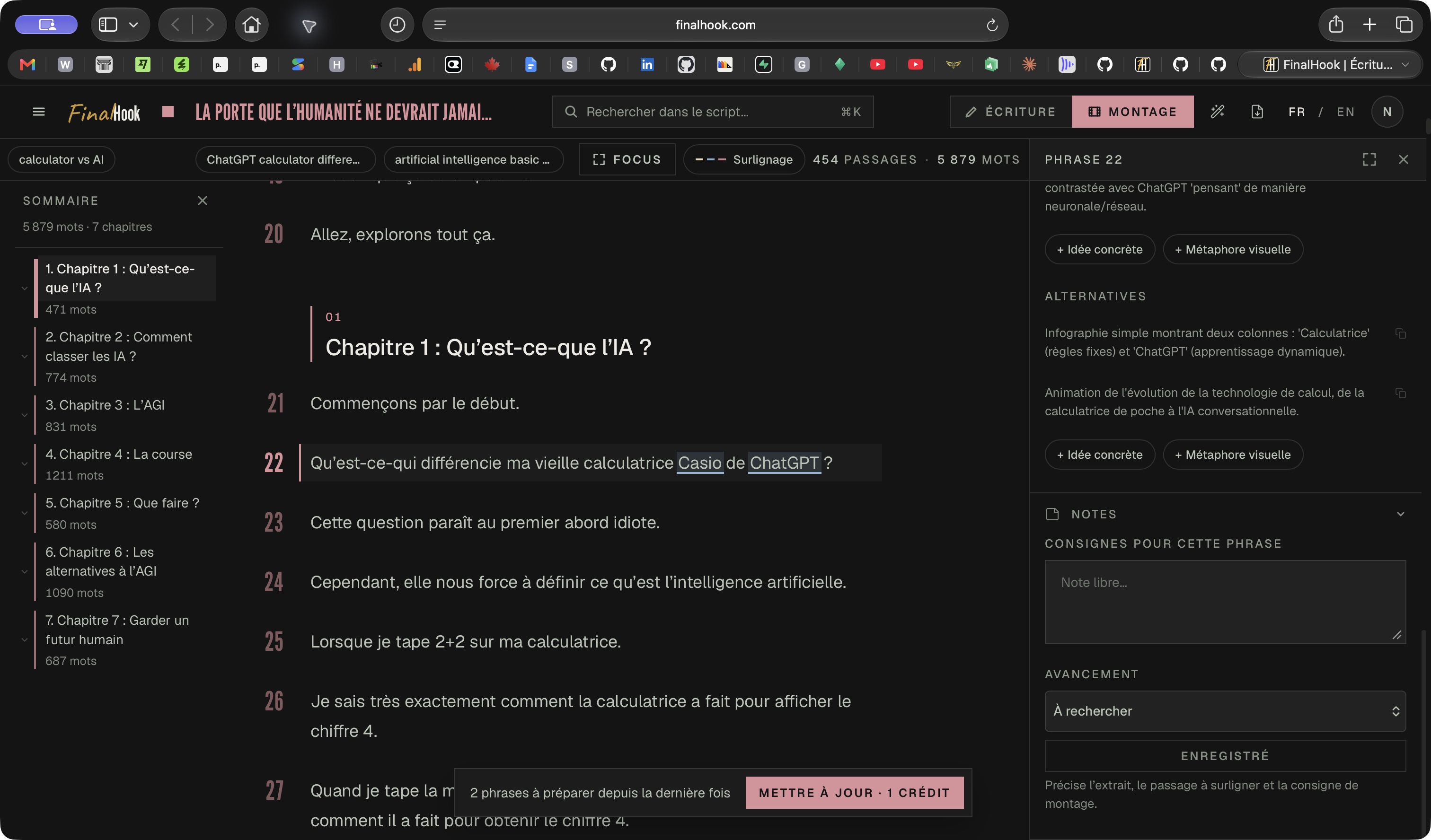1431x840 pixels.
Task: Open the Avancement 'À rechercher' dropdown
Action: click(1225, 711)
